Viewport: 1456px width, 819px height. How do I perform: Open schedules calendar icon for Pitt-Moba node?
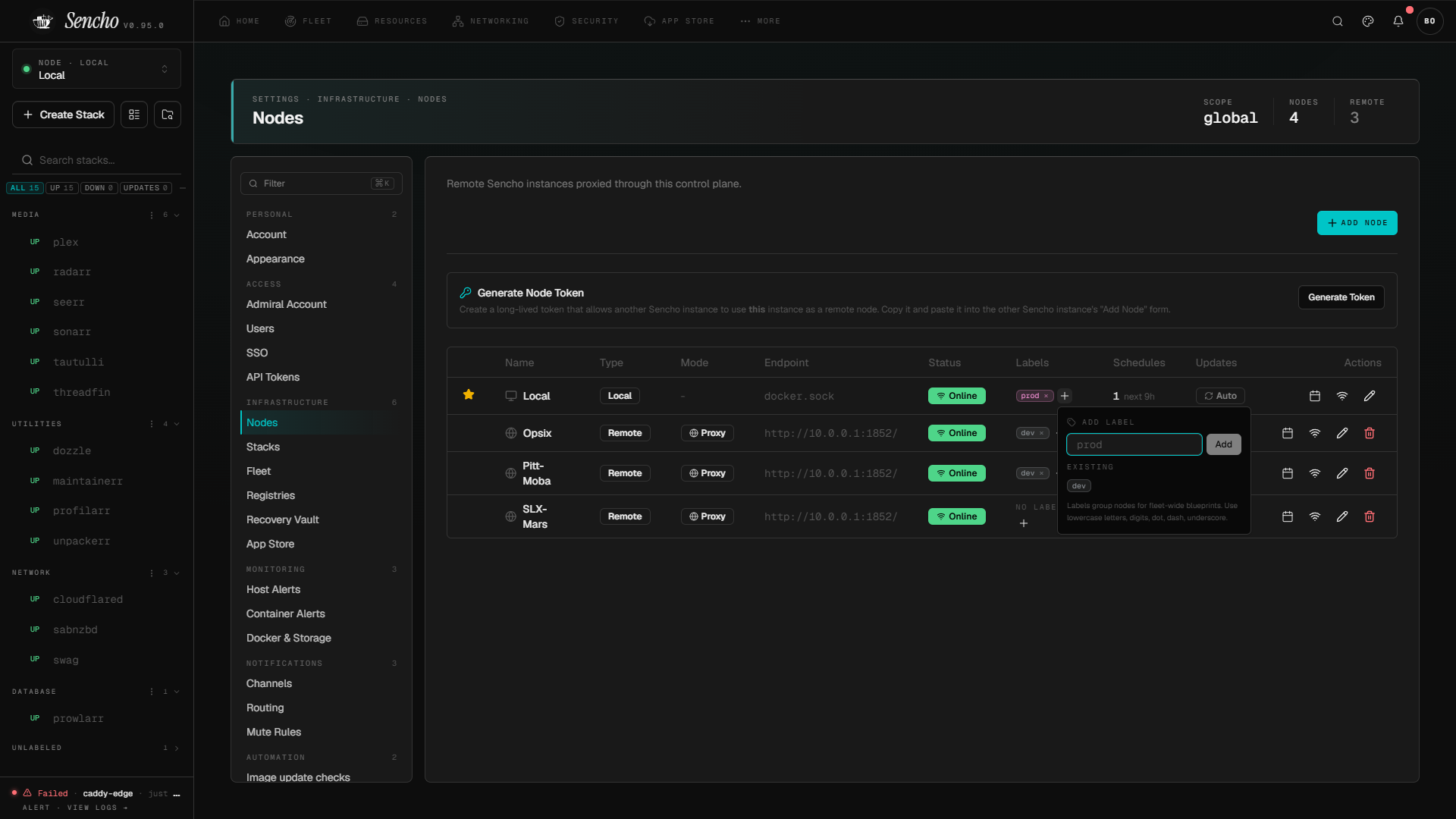point(1288,473)
